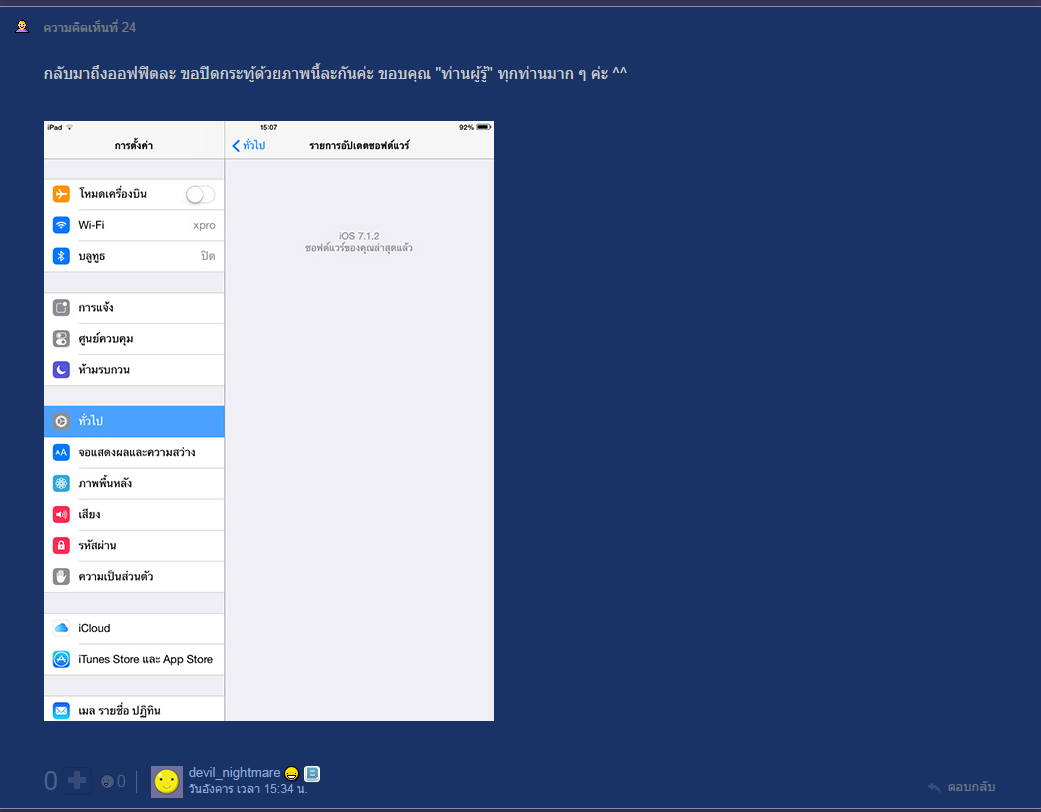Select the highlighted ทั่วไป menu row
The image size is (1041, 812).
click(x=134, y=422)
